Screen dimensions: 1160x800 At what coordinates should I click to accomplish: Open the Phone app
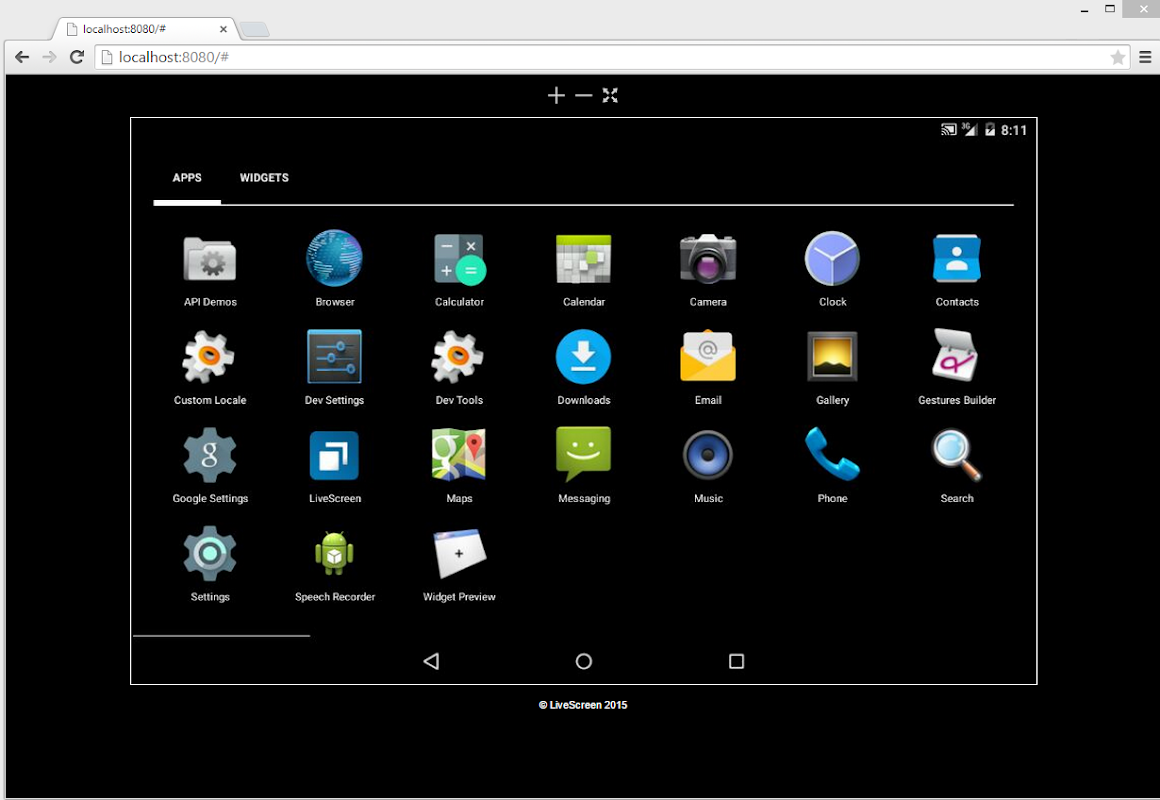832,454
